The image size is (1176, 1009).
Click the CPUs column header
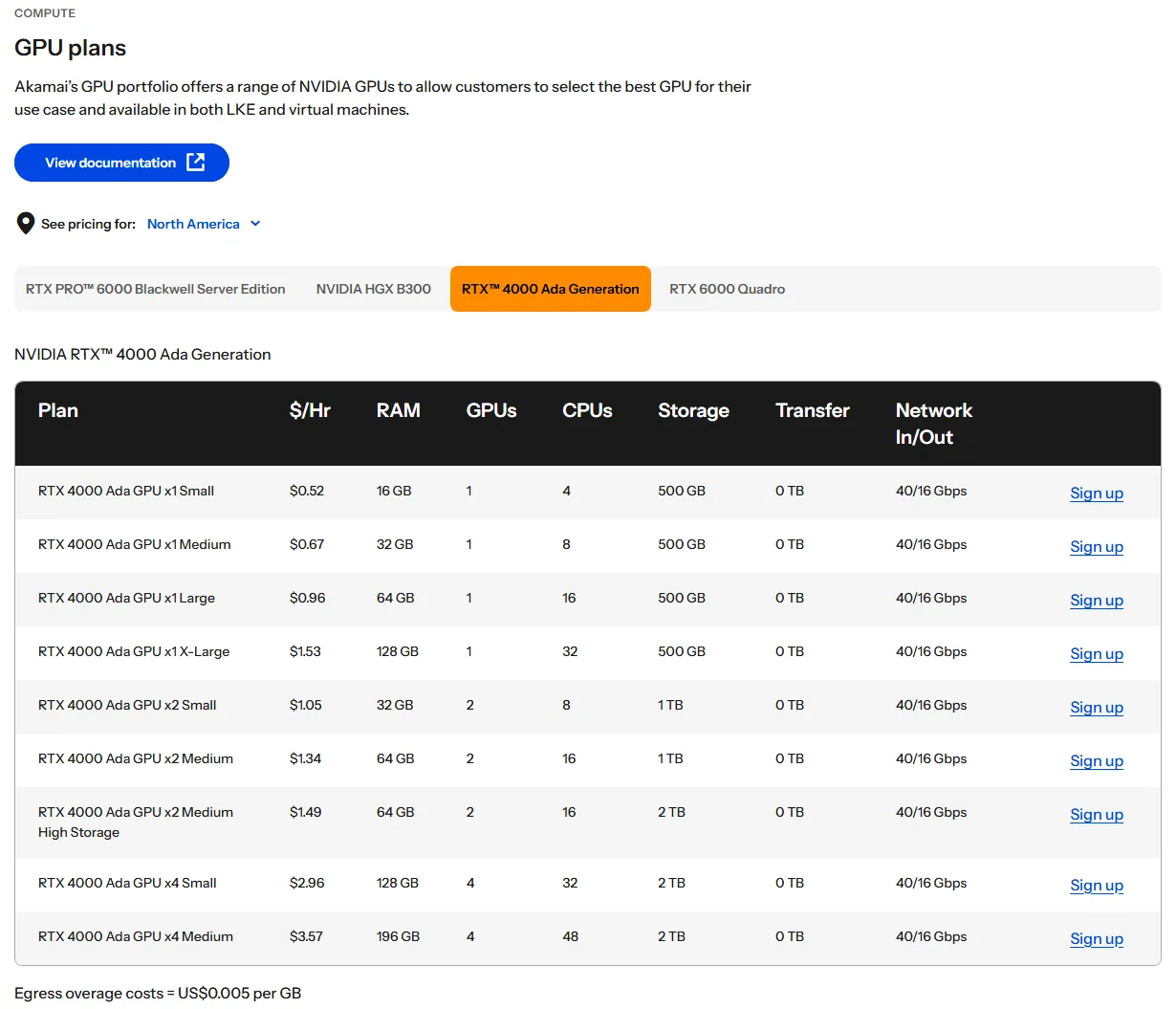point(587,410)
